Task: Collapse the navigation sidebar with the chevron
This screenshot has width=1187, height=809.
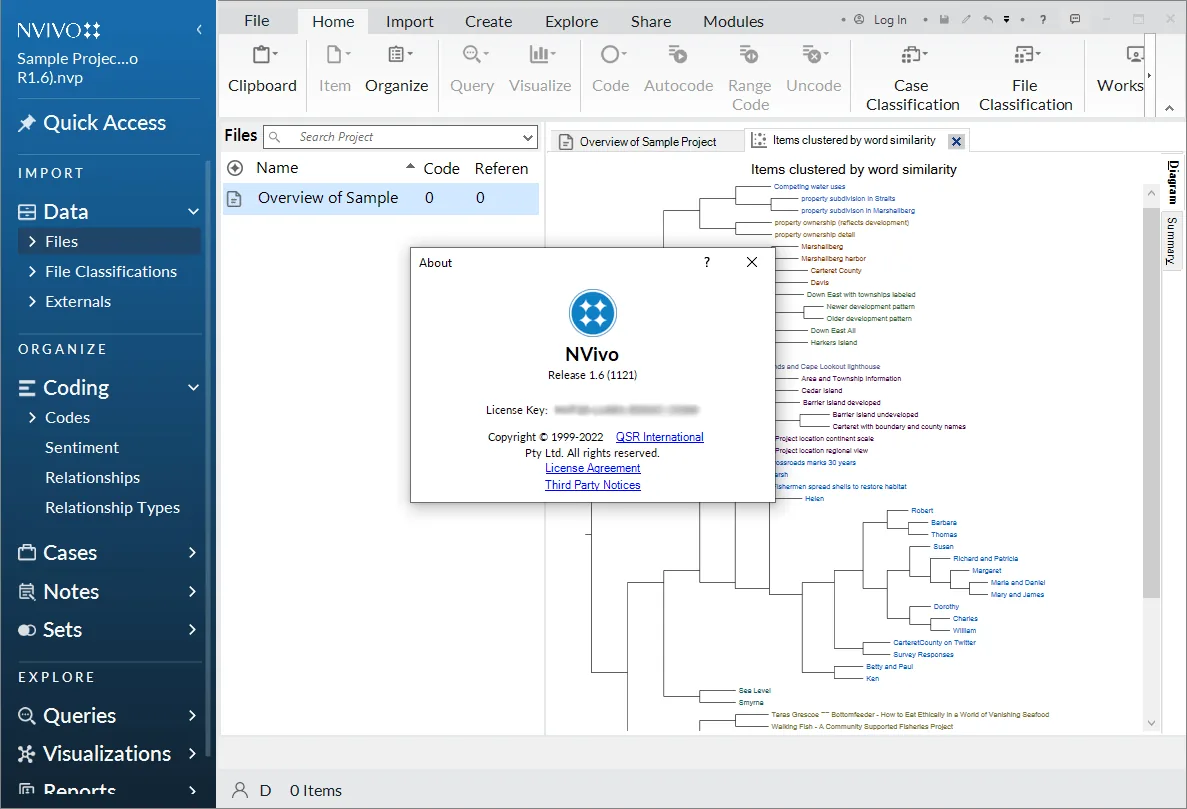Action: (199, 30)
